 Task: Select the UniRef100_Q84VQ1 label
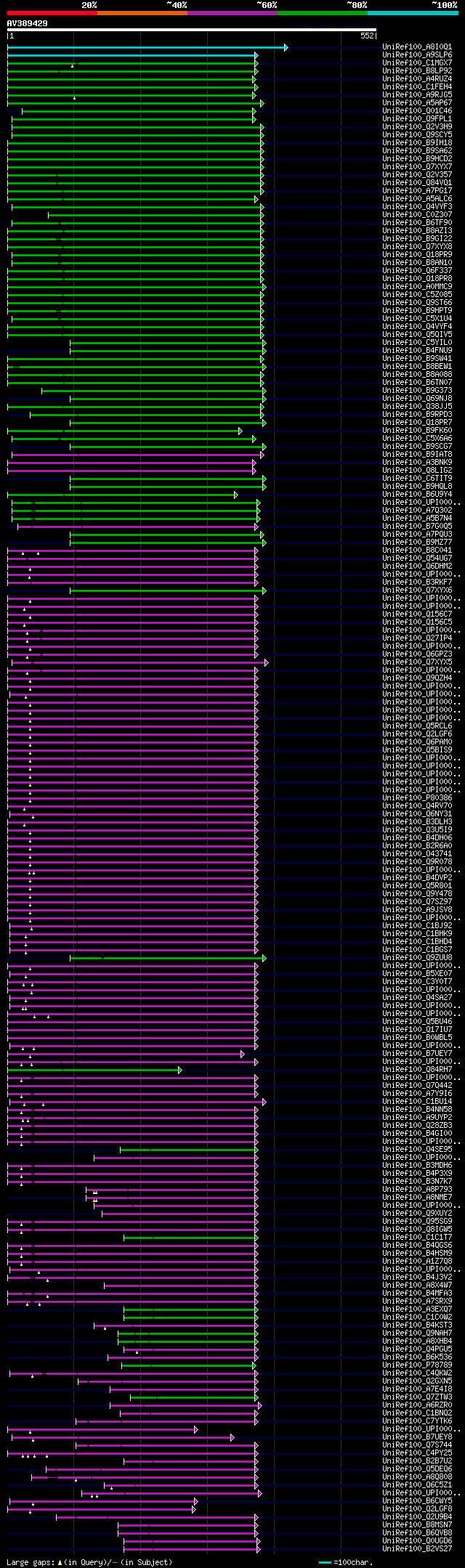click(417, 183)
